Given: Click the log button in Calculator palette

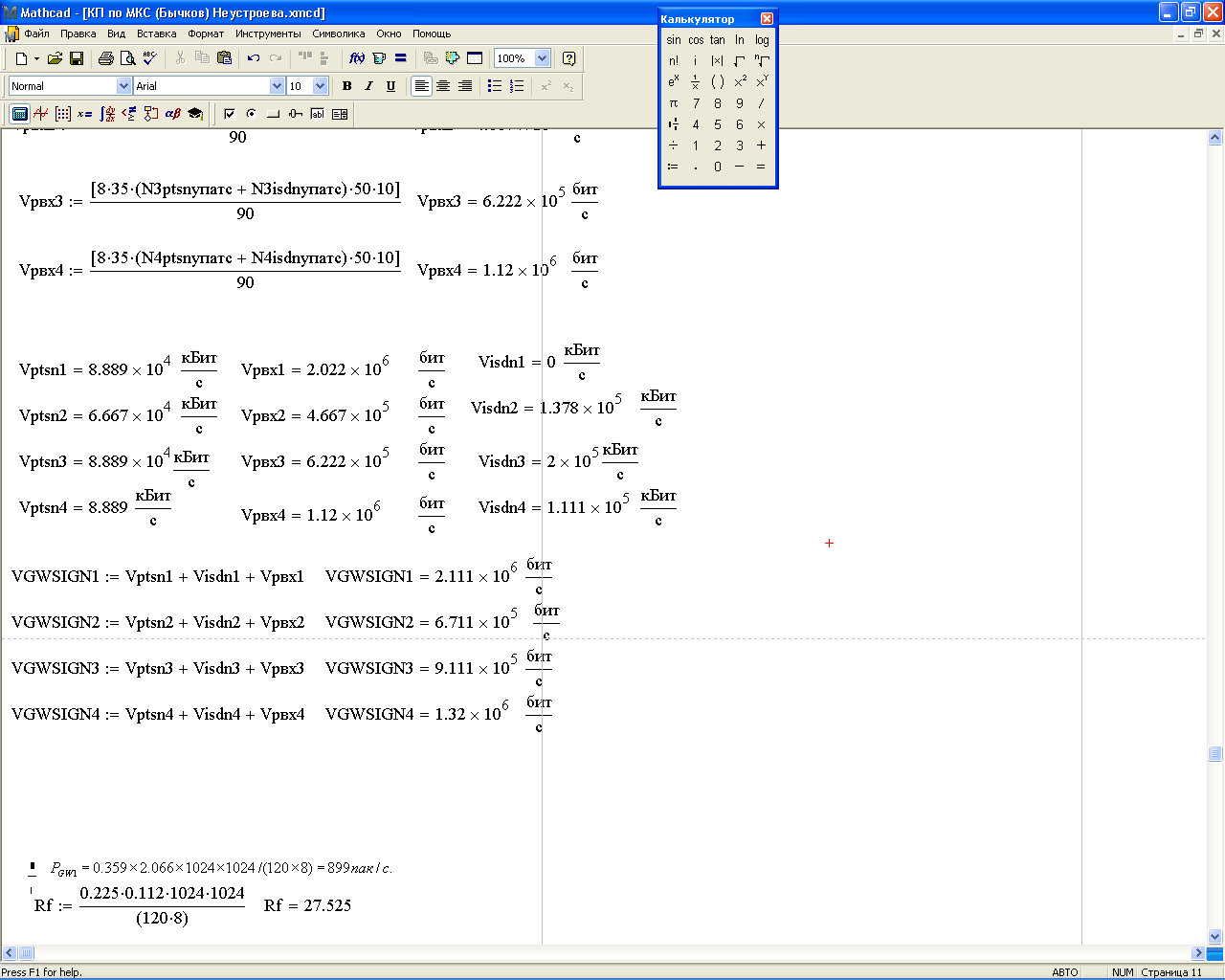Looking at the screenshot, I should click(762, 40).
